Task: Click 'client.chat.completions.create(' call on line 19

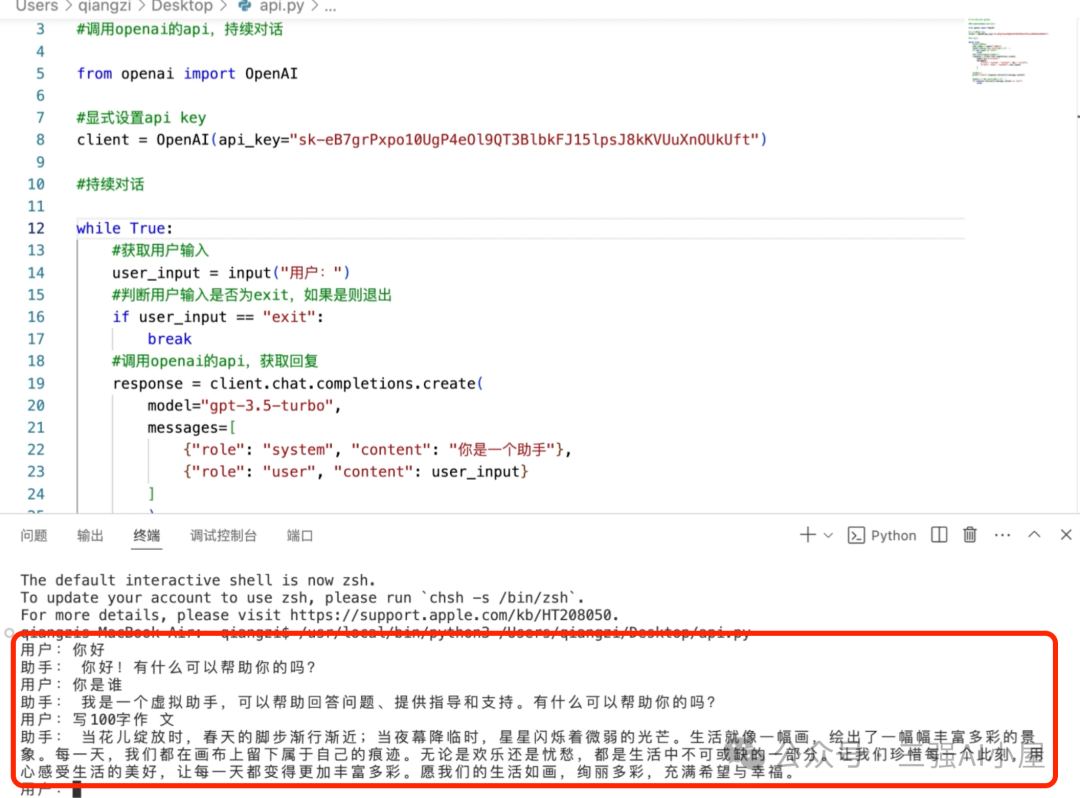Action: coord(346,384)
